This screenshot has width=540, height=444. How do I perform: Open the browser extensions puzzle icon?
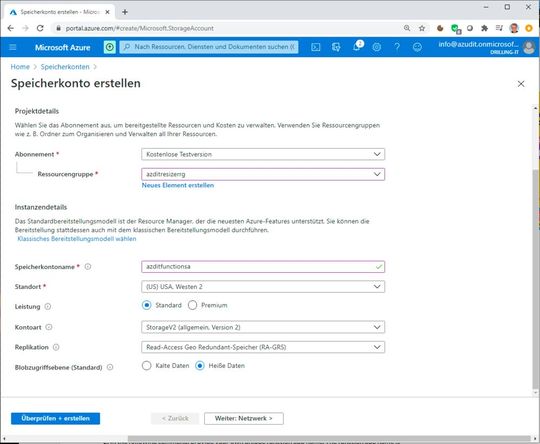pyautogui.click(x=485, y=28)
